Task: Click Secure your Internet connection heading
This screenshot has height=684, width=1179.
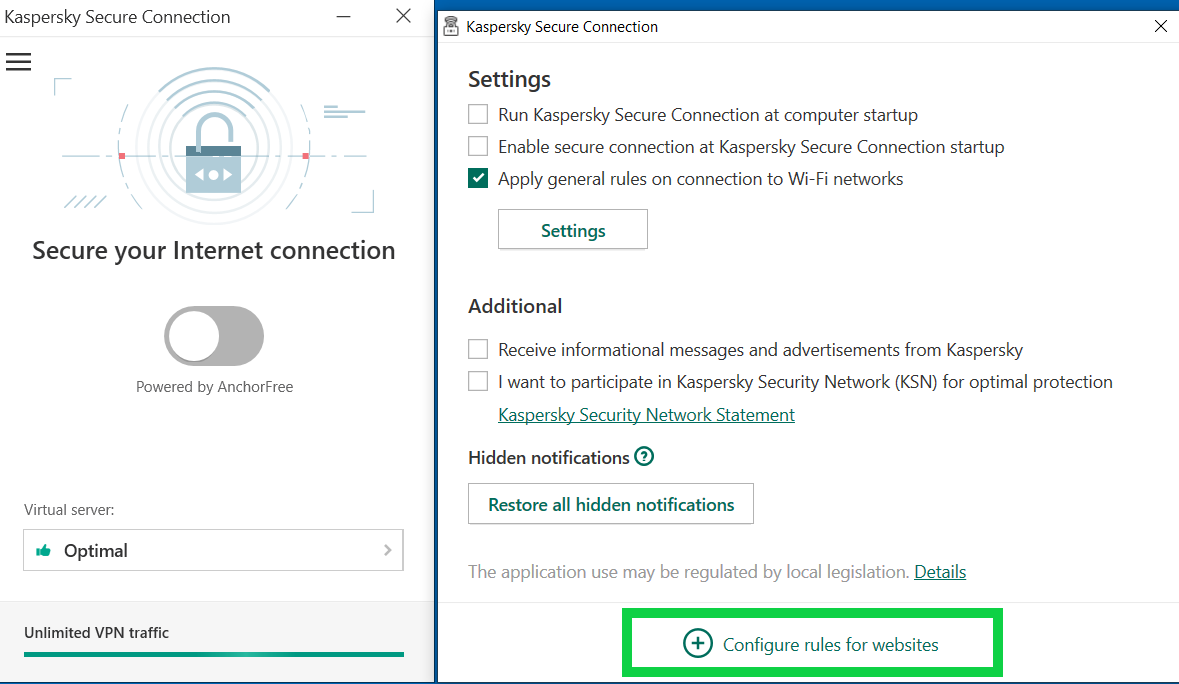Action: tap(214, 250)
